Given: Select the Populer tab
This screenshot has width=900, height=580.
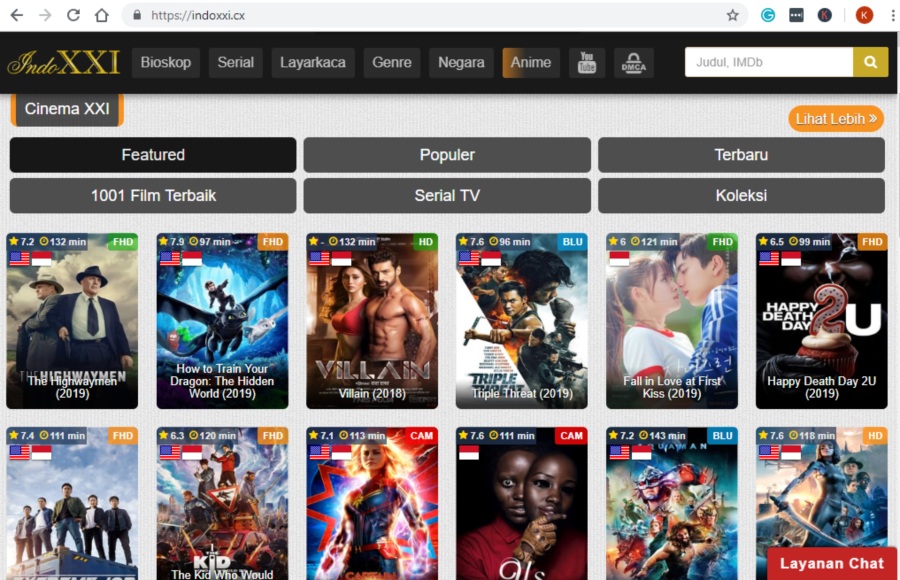Looking at the screenshot, I should point(447,155).
